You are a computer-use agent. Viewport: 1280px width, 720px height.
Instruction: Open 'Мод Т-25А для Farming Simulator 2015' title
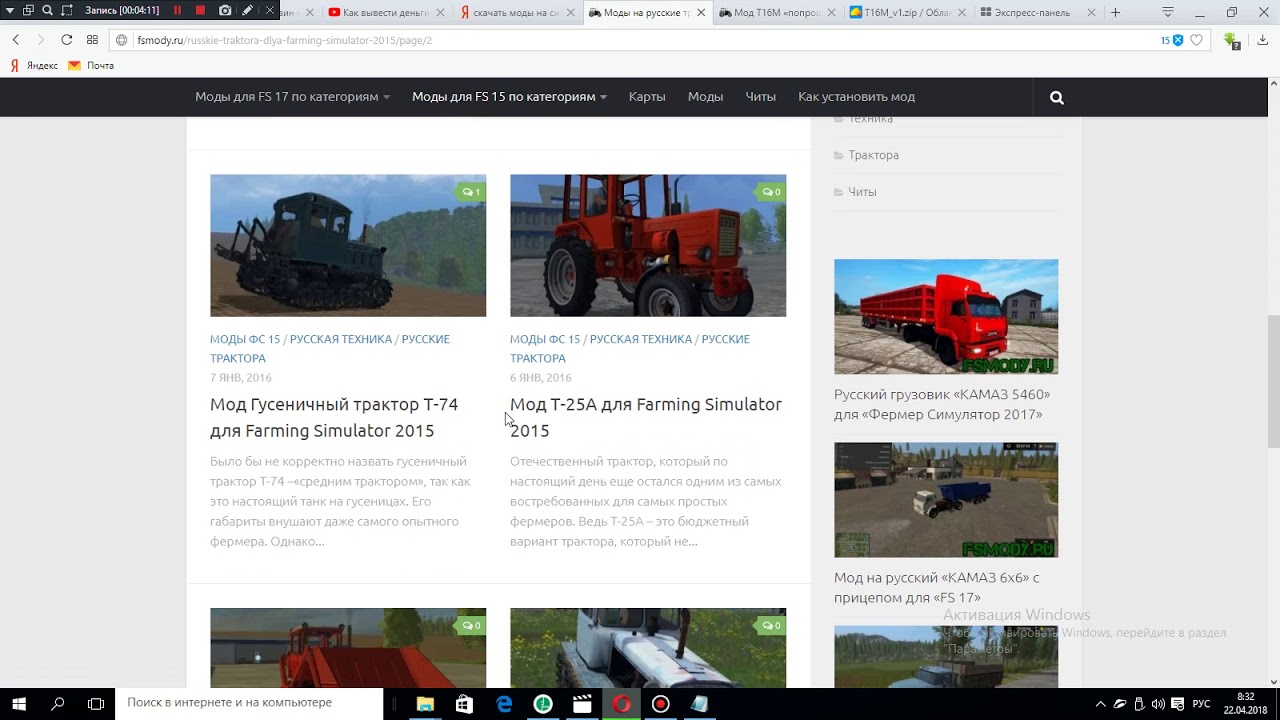(646, 418)
